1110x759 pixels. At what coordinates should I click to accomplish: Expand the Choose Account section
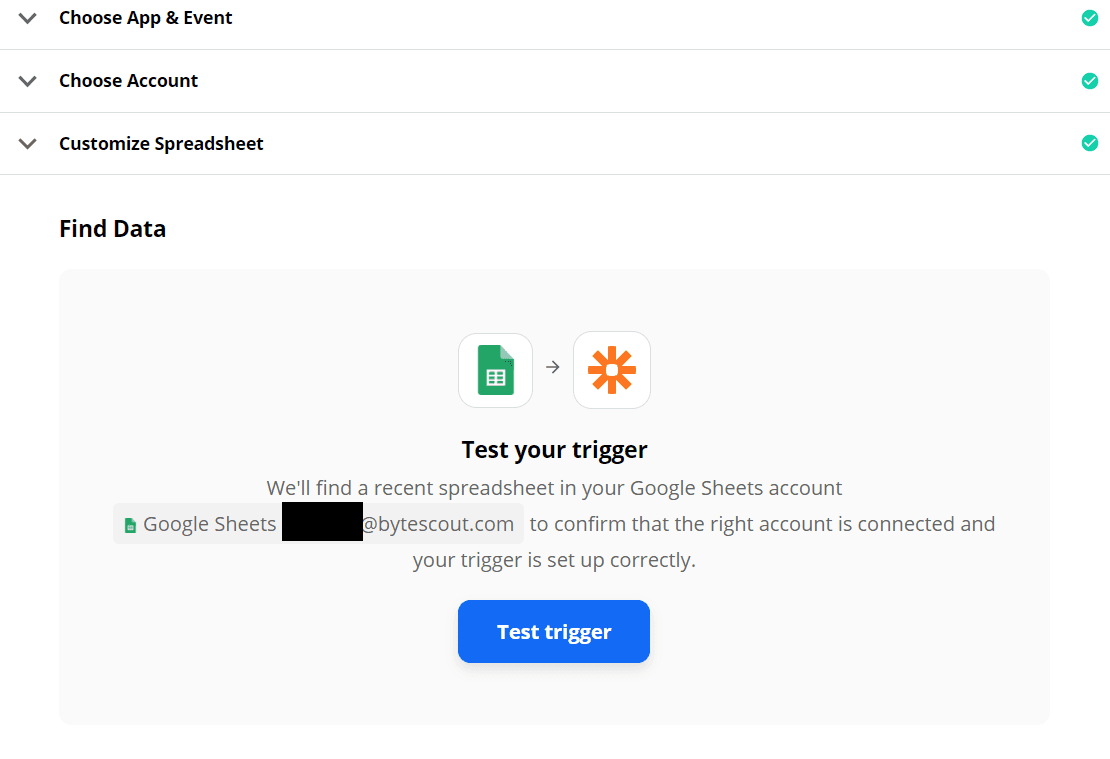27,81
